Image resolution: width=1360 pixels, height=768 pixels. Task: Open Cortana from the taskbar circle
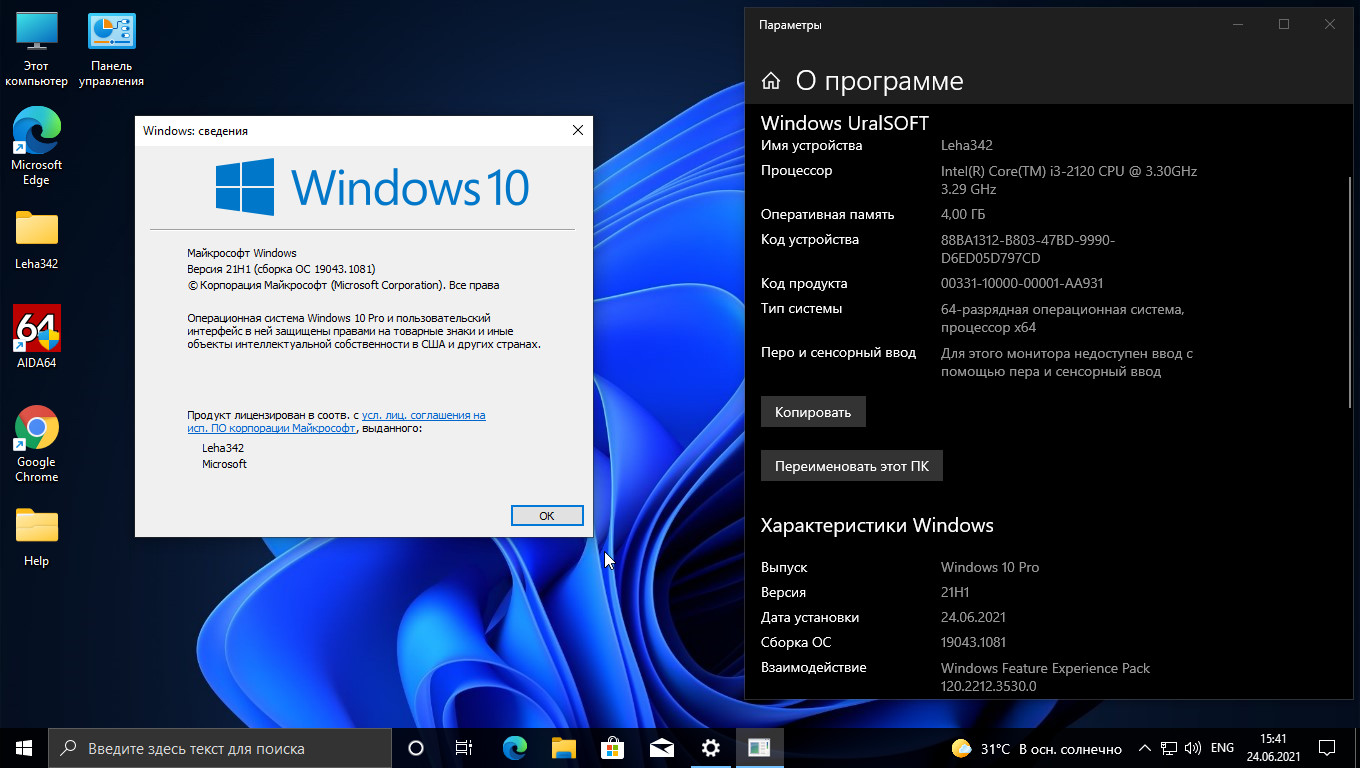[x=416, y=748]
